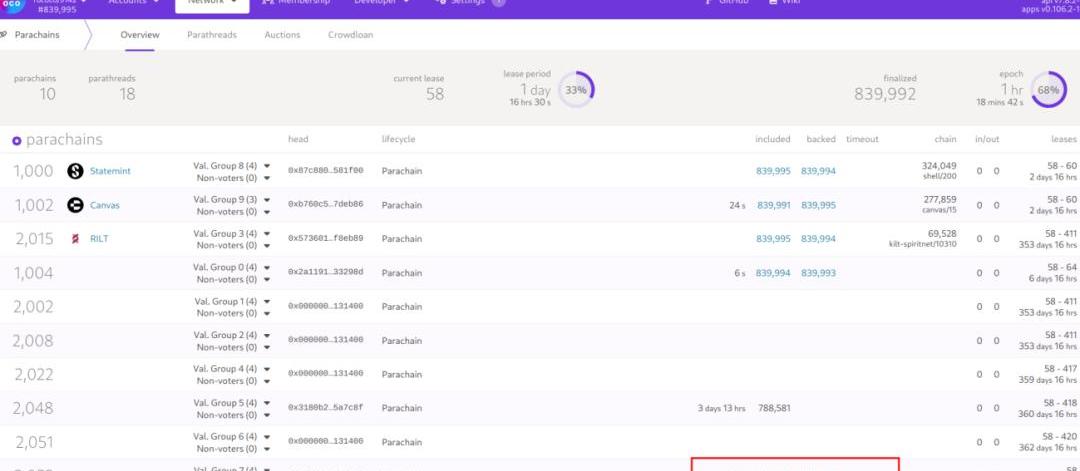Click the lease period 33% progress circle
Screen dimensions: 1080x471
point(576,90)
